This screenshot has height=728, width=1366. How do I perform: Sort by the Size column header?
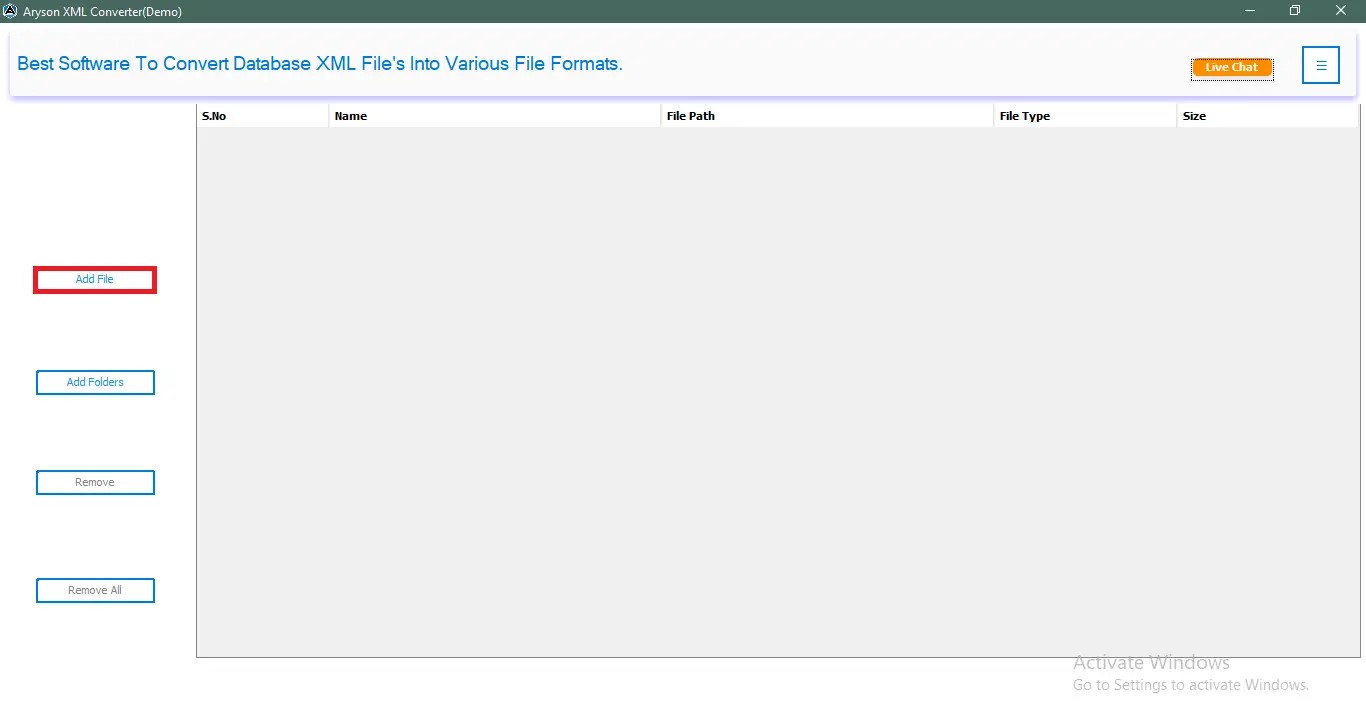(x=1268, y=116)
